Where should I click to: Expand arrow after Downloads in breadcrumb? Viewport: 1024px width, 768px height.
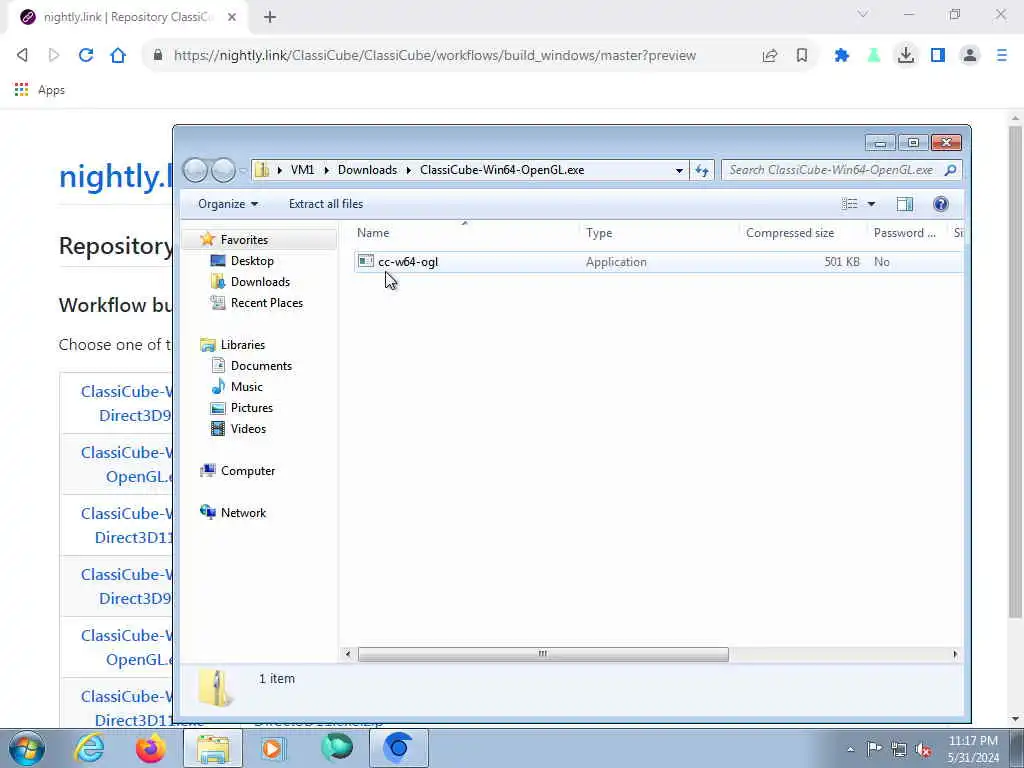tap(409, 170)
